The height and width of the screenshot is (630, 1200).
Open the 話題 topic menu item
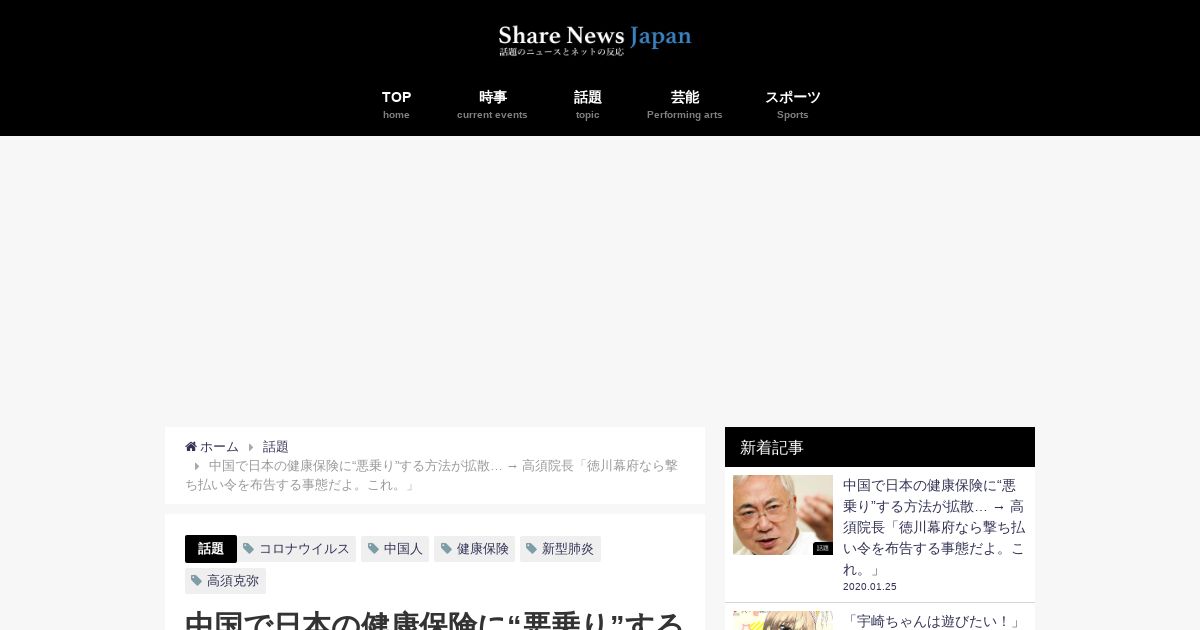click(x=588, y=104)
